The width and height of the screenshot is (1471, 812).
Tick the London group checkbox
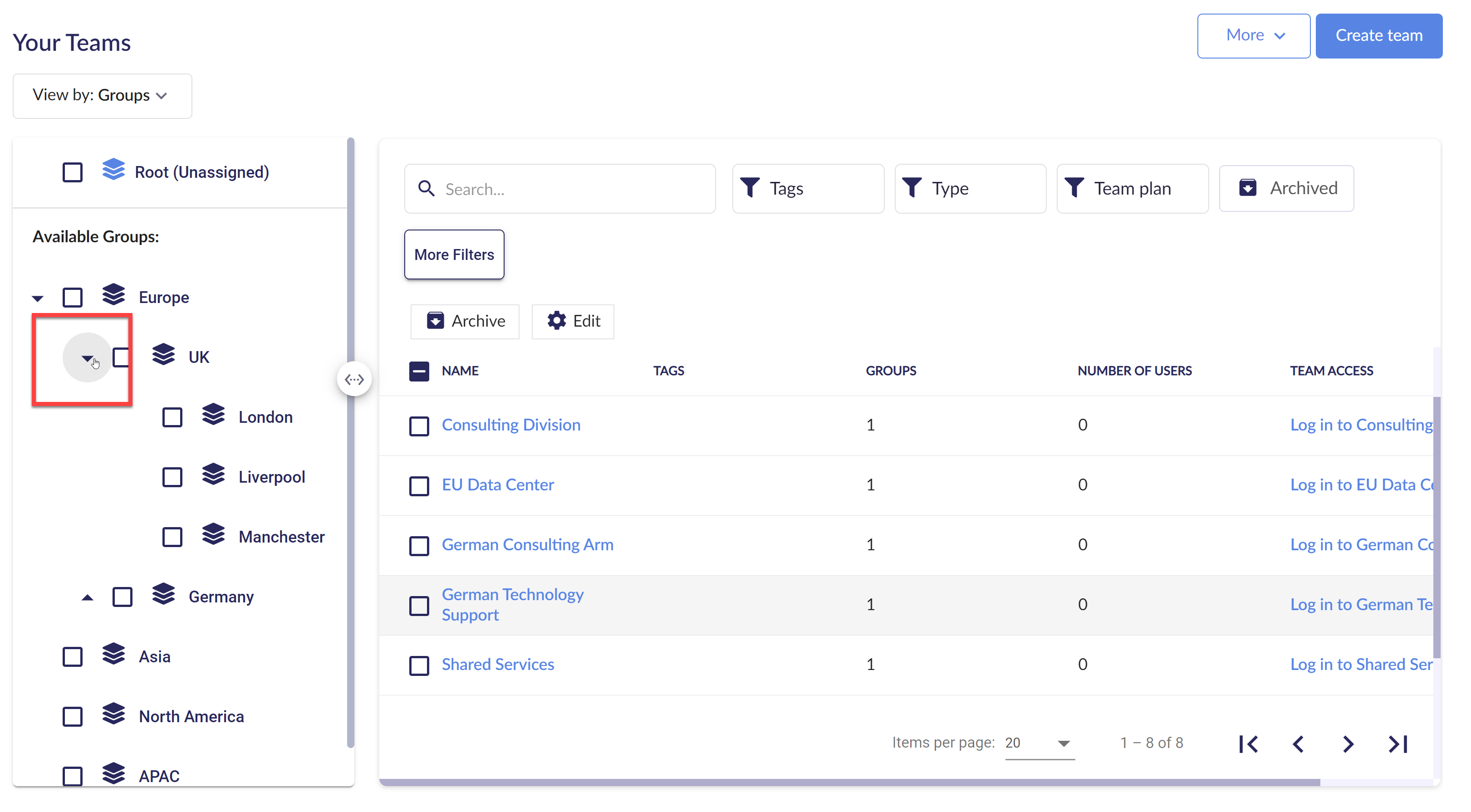[172, 417]
